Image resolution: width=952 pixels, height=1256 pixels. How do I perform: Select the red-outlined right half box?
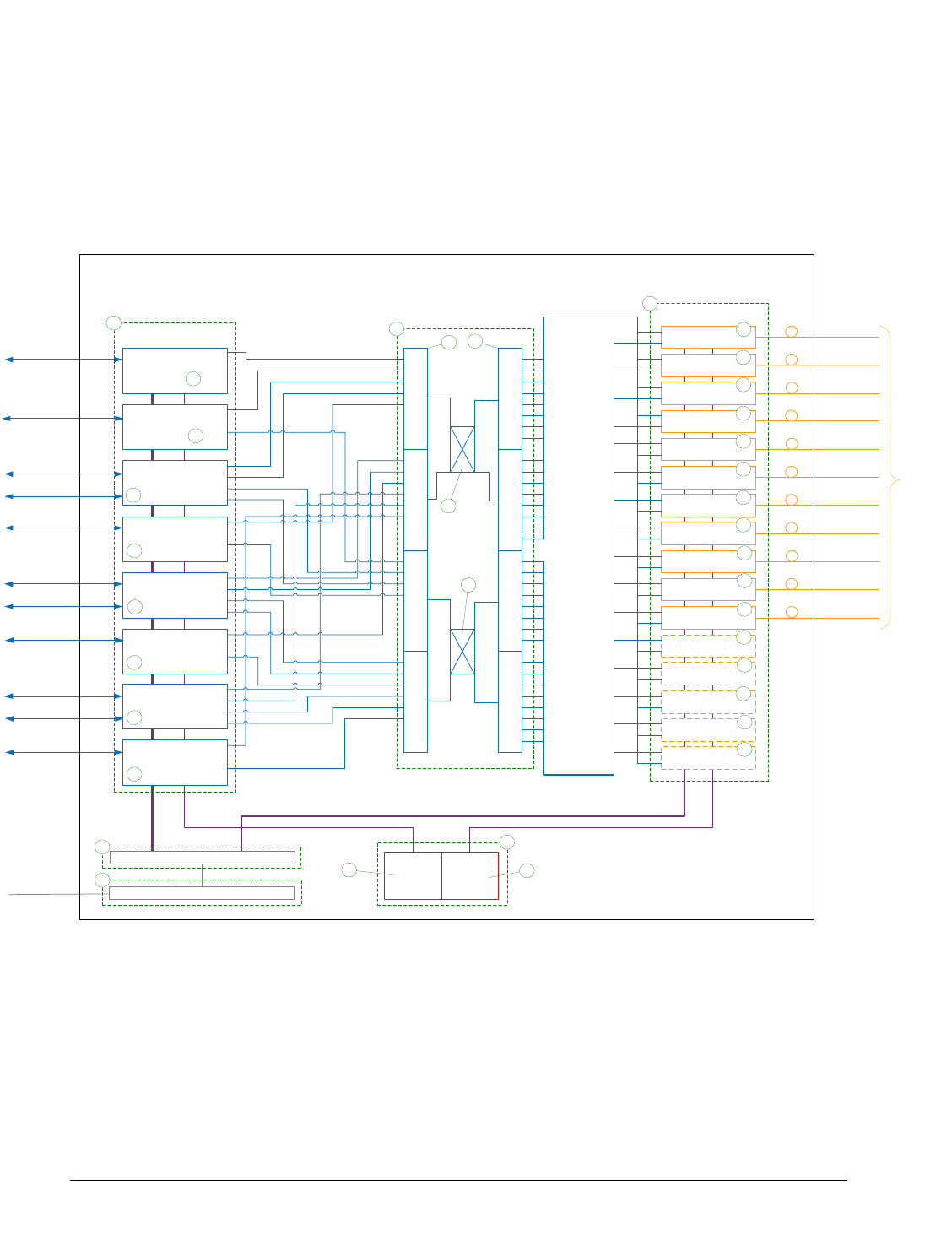(470, 875)
